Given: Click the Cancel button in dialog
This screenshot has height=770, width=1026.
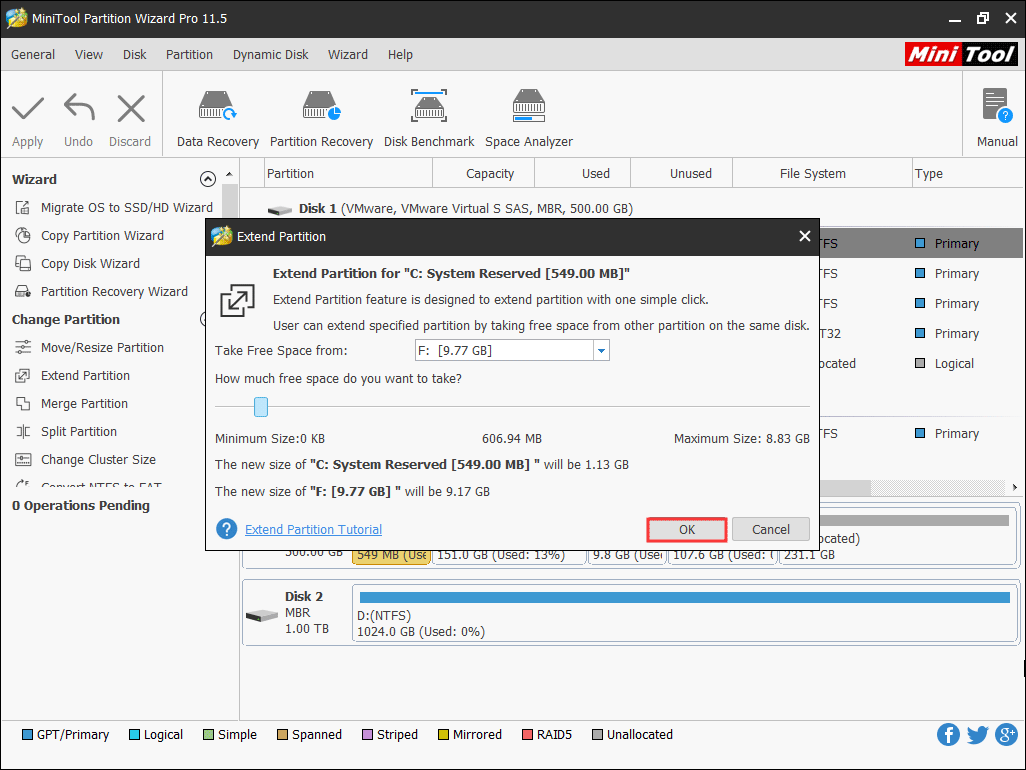Looking at the screenshot, I should coord(771,529).
